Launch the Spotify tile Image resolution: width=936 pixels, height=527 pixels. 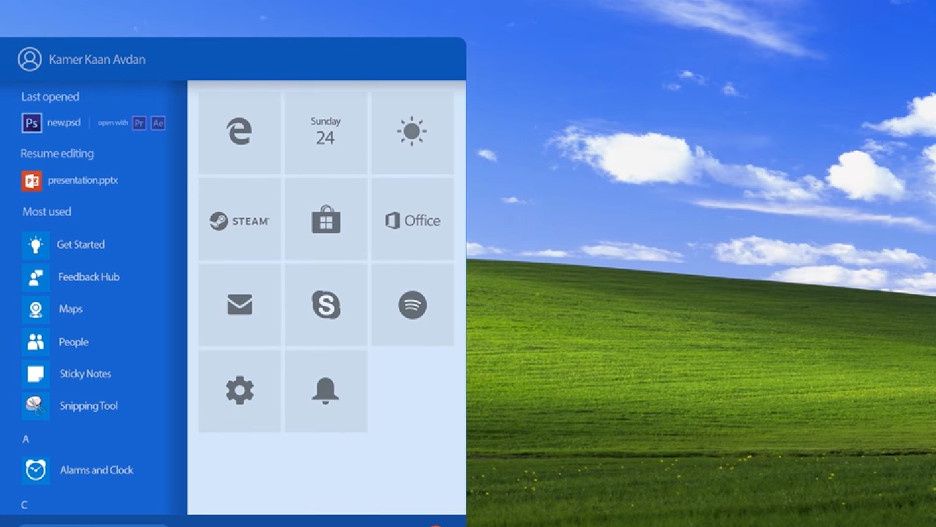412,305
